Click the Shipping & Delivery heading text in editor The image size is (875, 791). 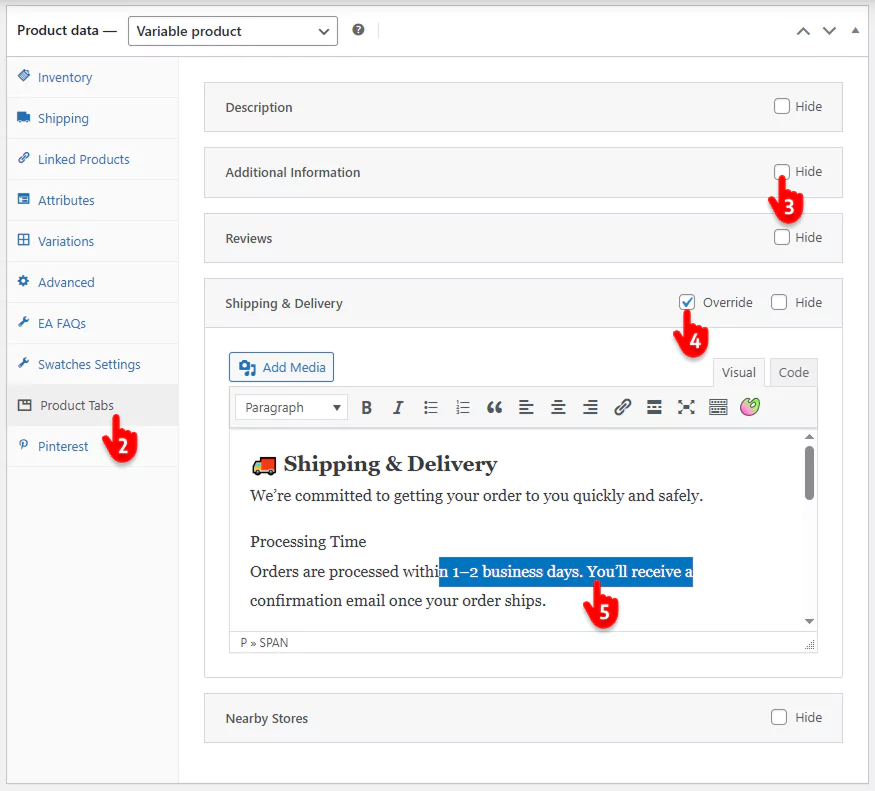pos(390,464)
